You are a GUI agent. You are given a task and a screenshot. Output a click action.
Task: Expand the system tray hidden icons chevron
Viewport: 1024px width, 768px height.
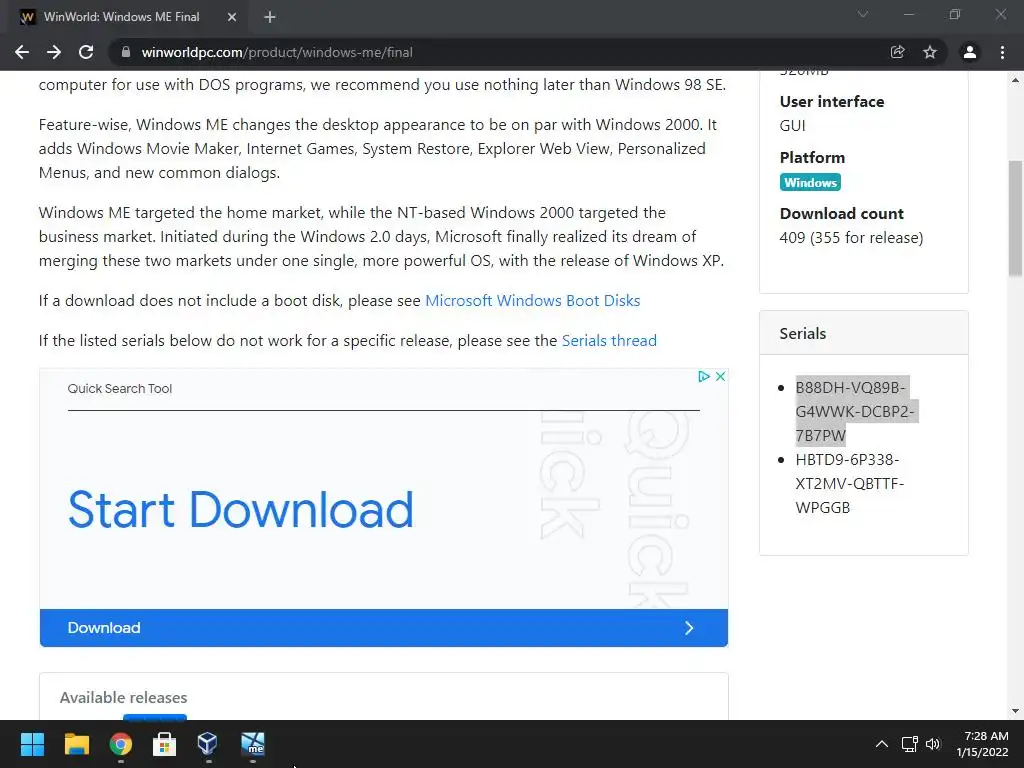coord(882,744)
